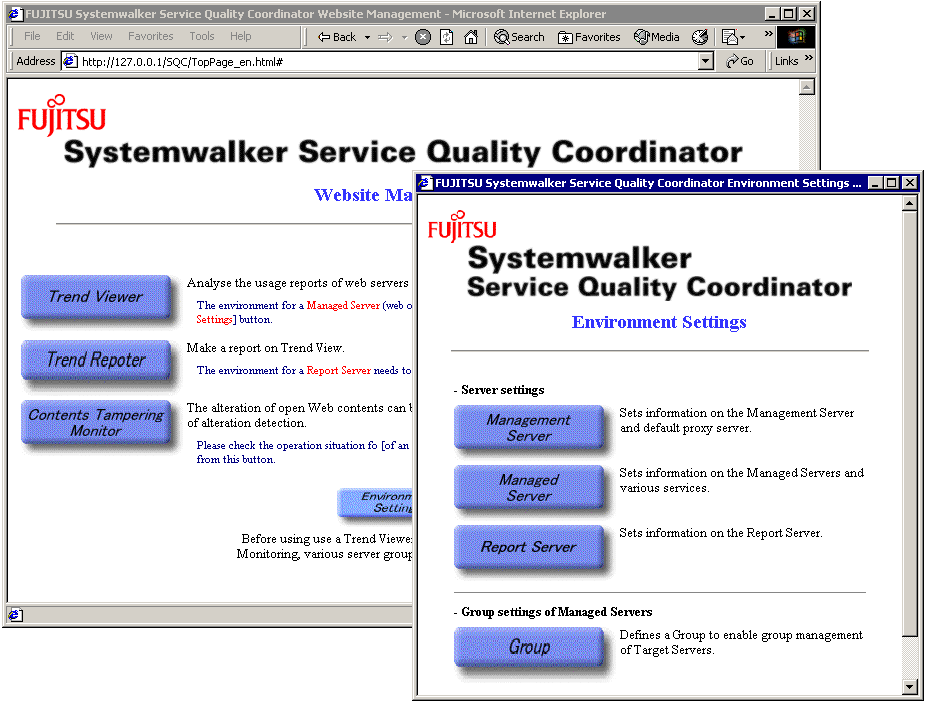Open the Edit menu

click(65, 36)
